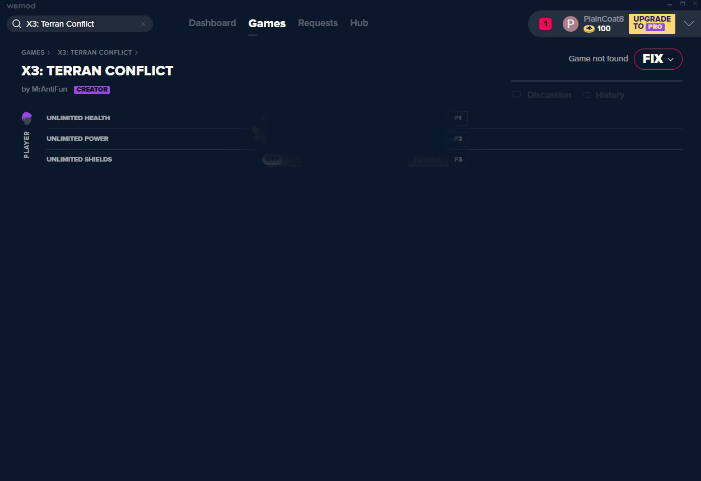Open creator MrAntiFun's profile

(x=49, y=89)
